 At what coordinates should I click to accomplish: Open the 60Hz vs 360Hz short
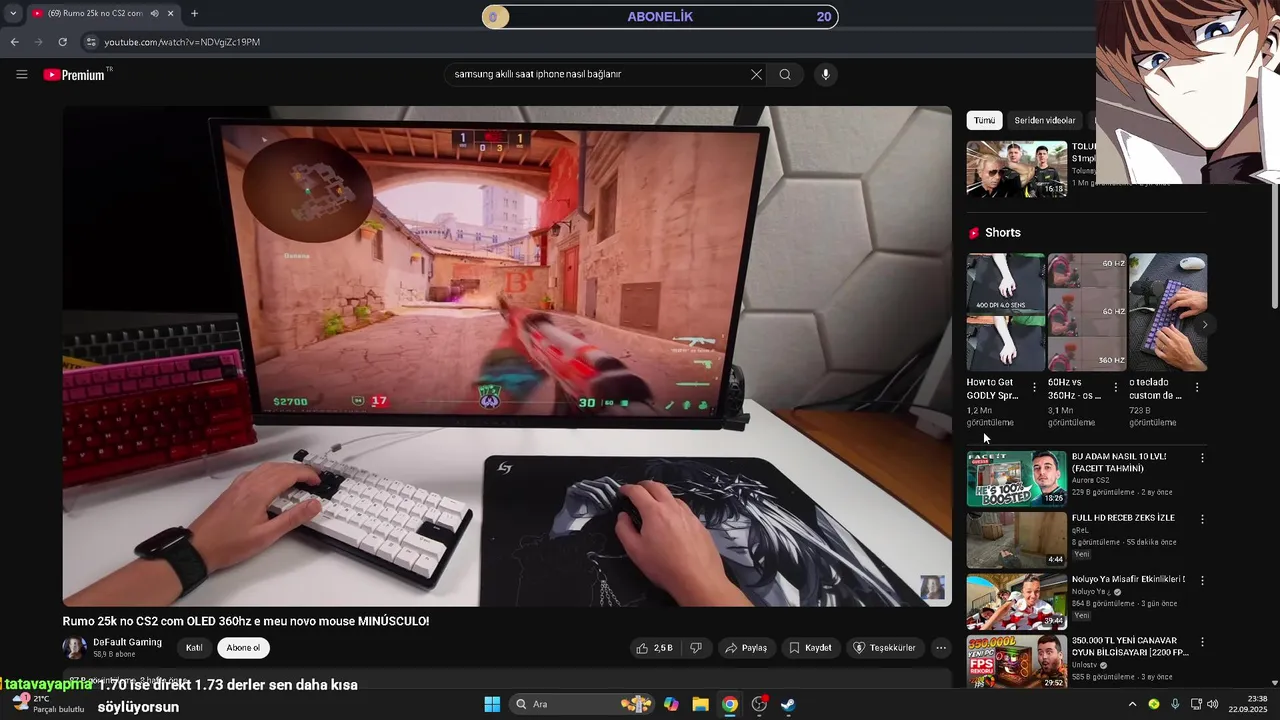click(1086, 313)
